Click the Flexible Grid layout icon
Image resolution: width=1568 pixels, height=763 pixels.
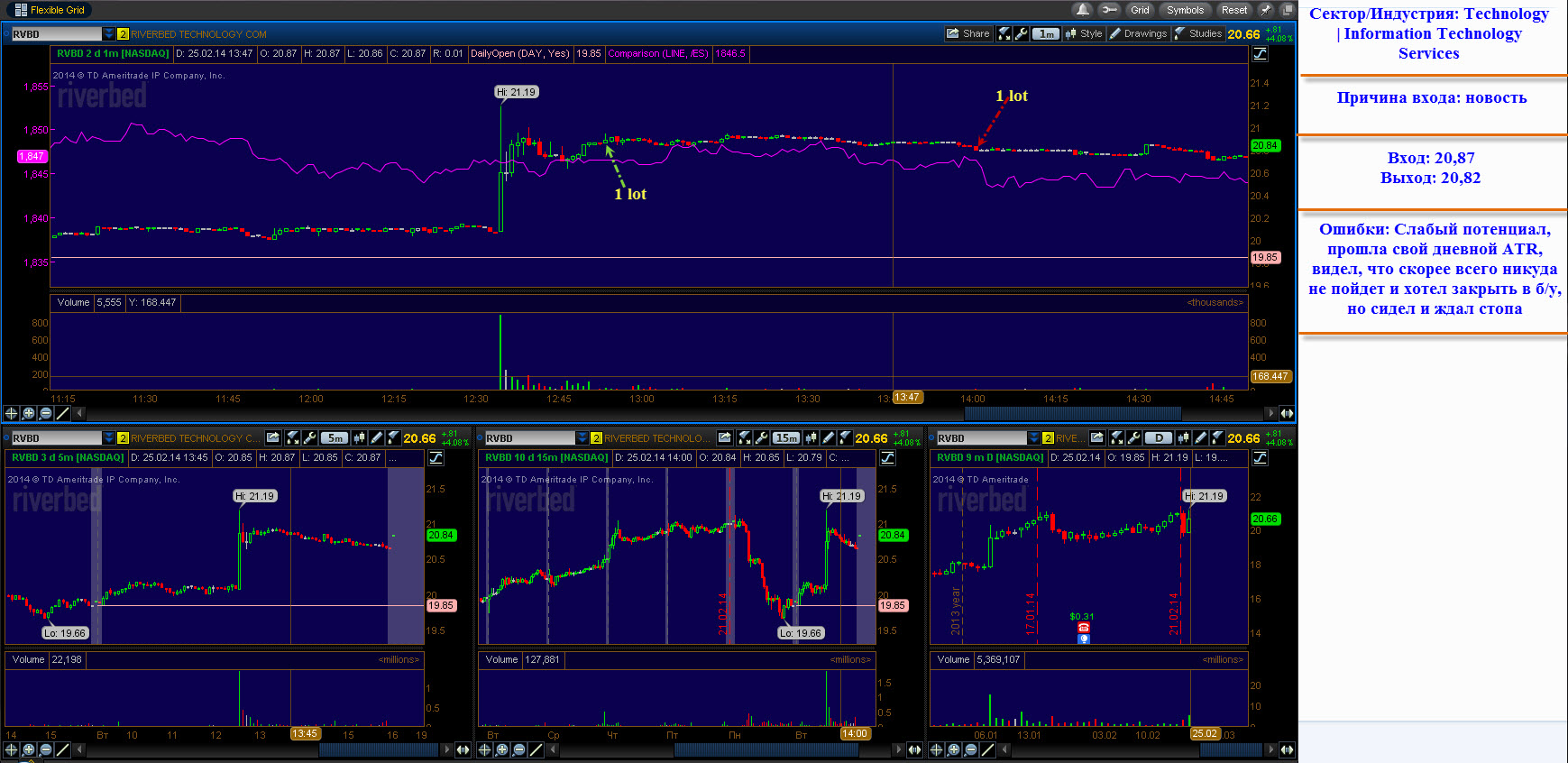coord(20,10)
